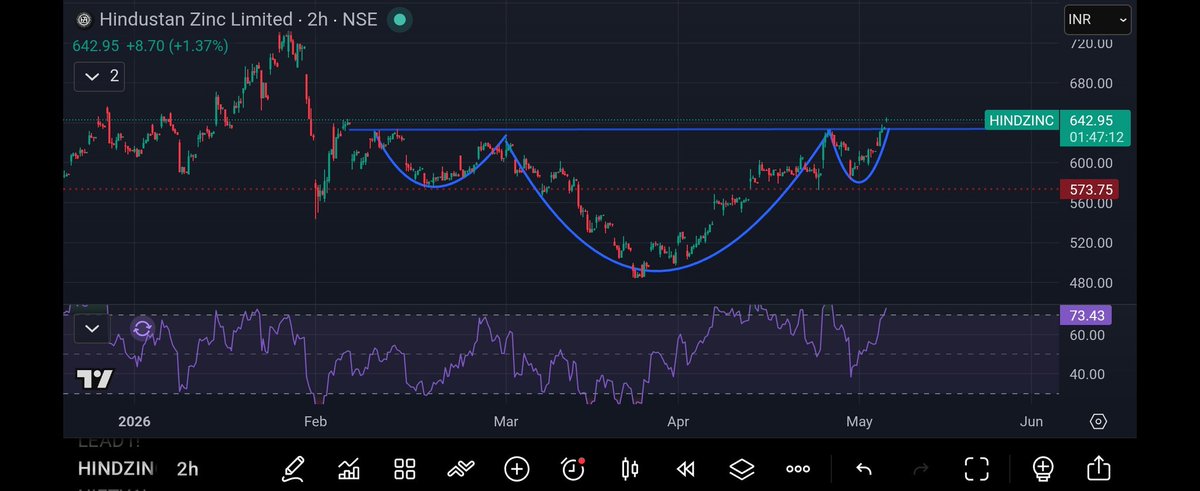This screenshot has height=491, width=1200.
Task: Open the indicator templates wavy-lines icon
Action: 460,468
